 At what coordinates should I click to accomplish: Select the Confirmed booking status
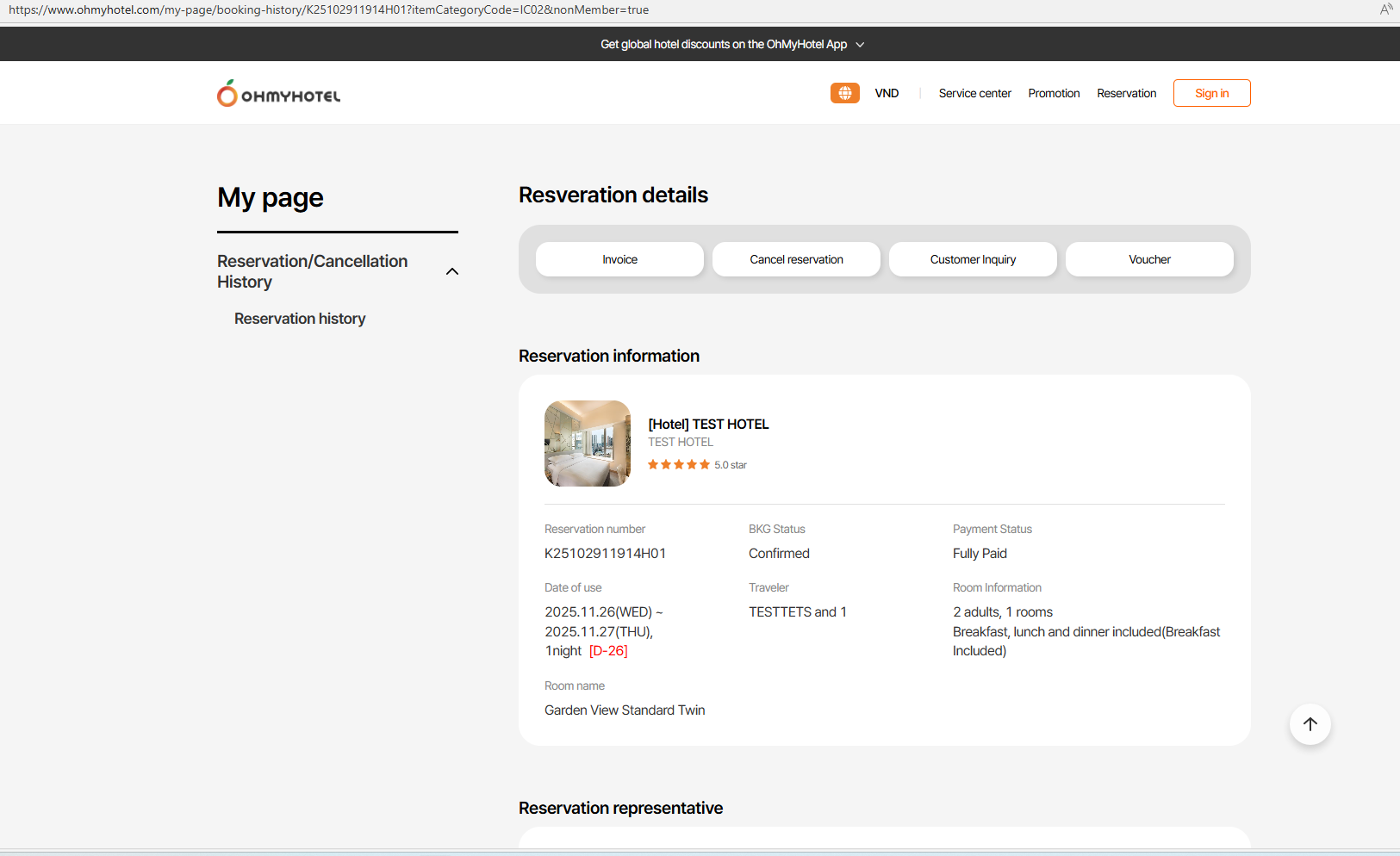[x=779, y=554]
